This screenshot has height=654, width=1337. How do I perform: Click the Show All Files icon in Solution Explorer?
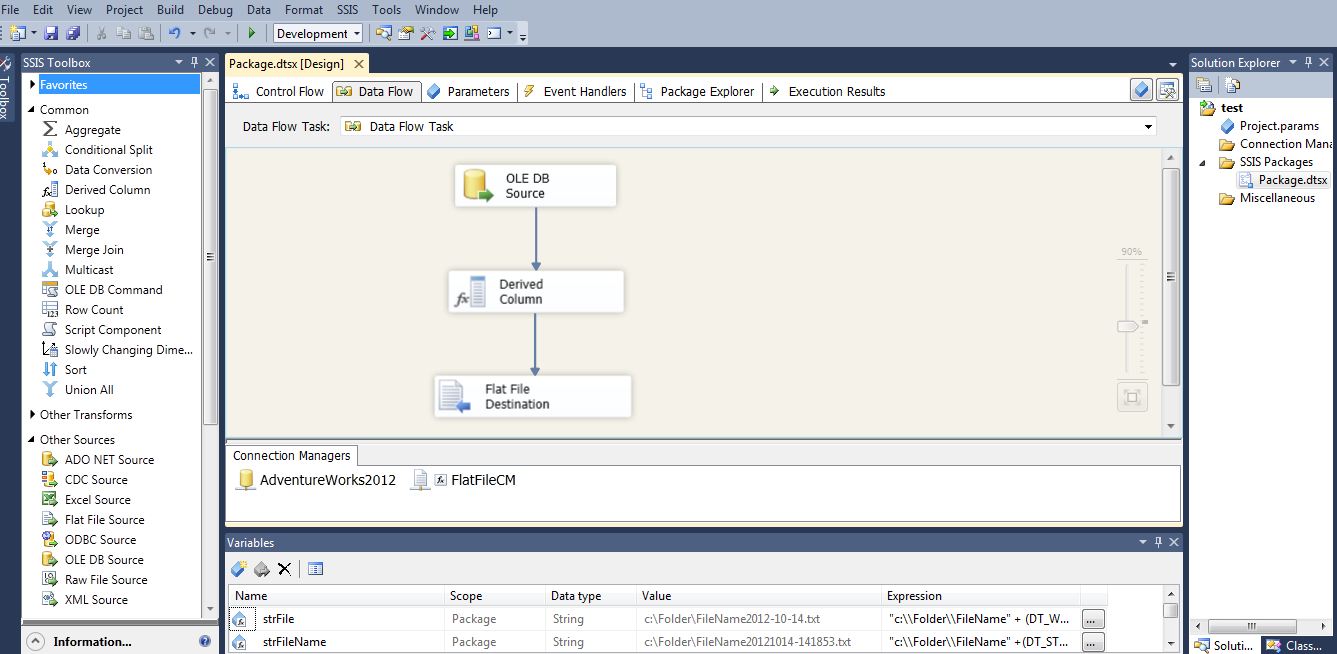point(1232,85)
